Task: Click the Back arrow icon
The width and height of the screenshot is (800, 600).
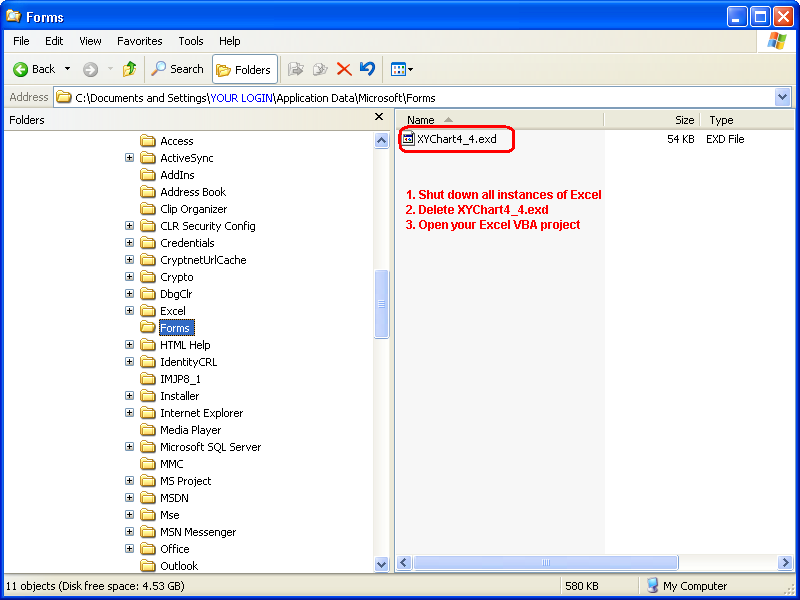Action: 21,69
